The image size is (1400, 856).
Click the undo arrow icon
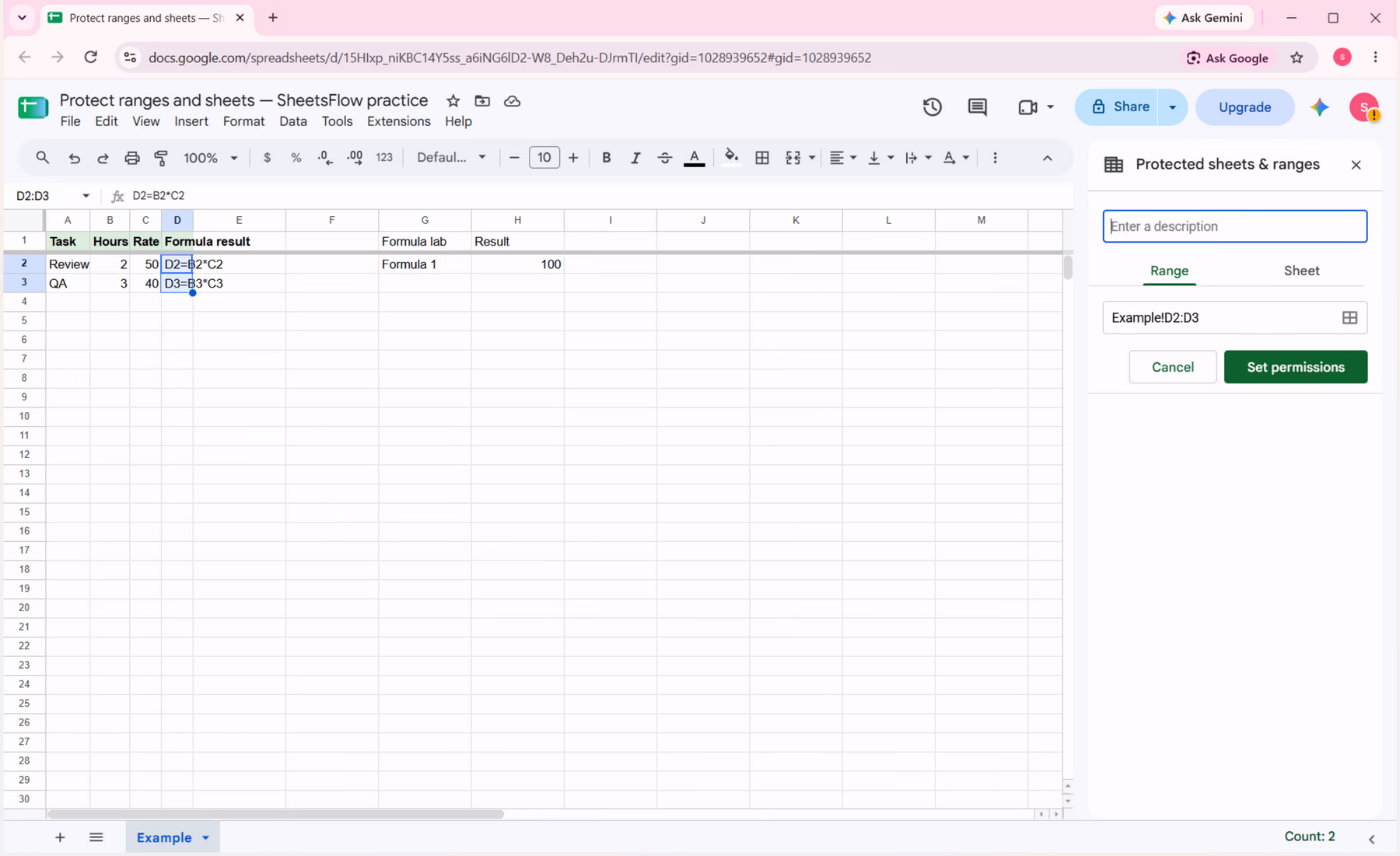click(x=74, y=158)
